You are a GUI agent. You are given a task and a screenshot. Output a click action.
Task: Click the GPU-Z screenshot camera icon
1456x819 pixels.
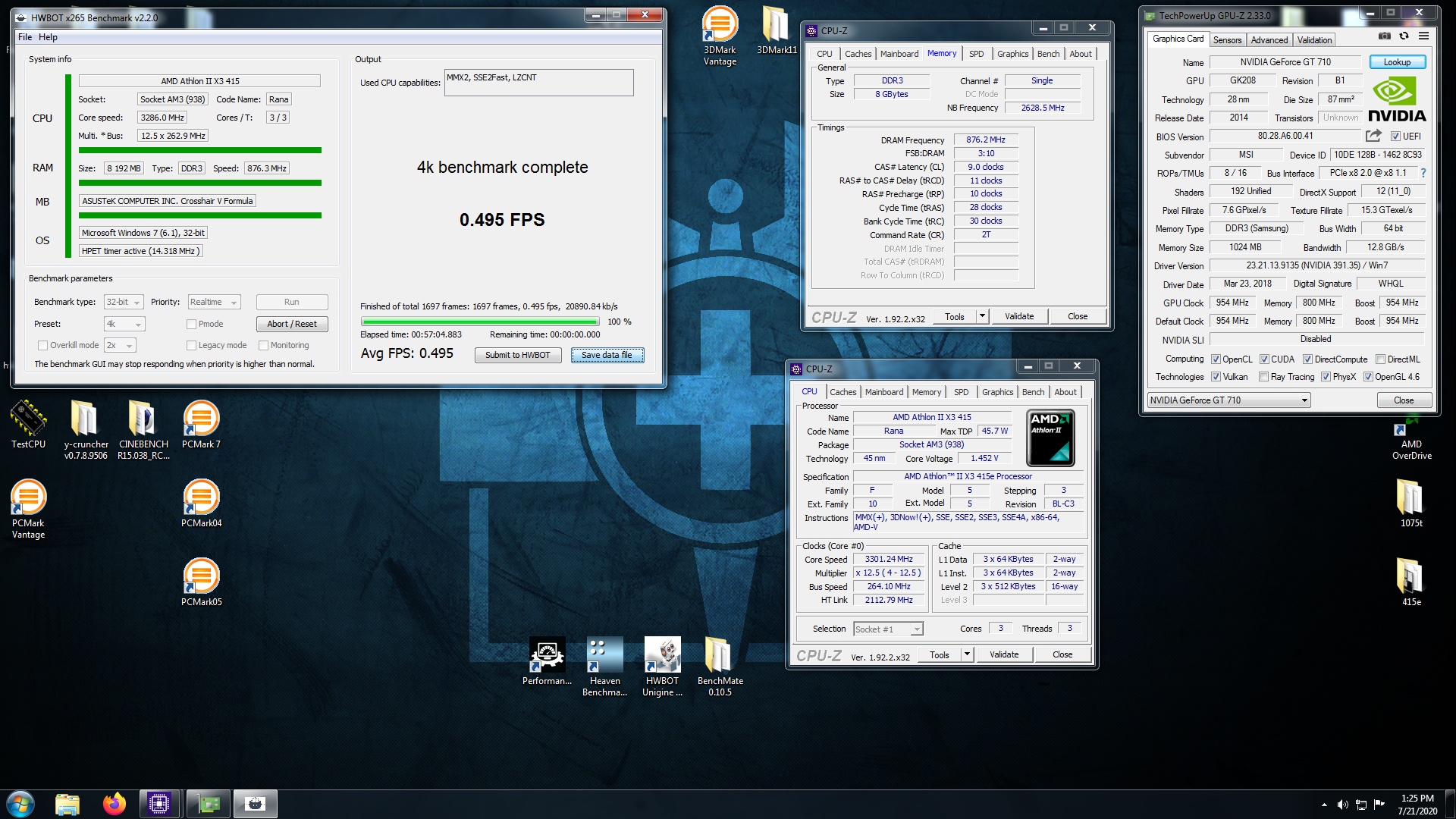(x=1385, y=36)
